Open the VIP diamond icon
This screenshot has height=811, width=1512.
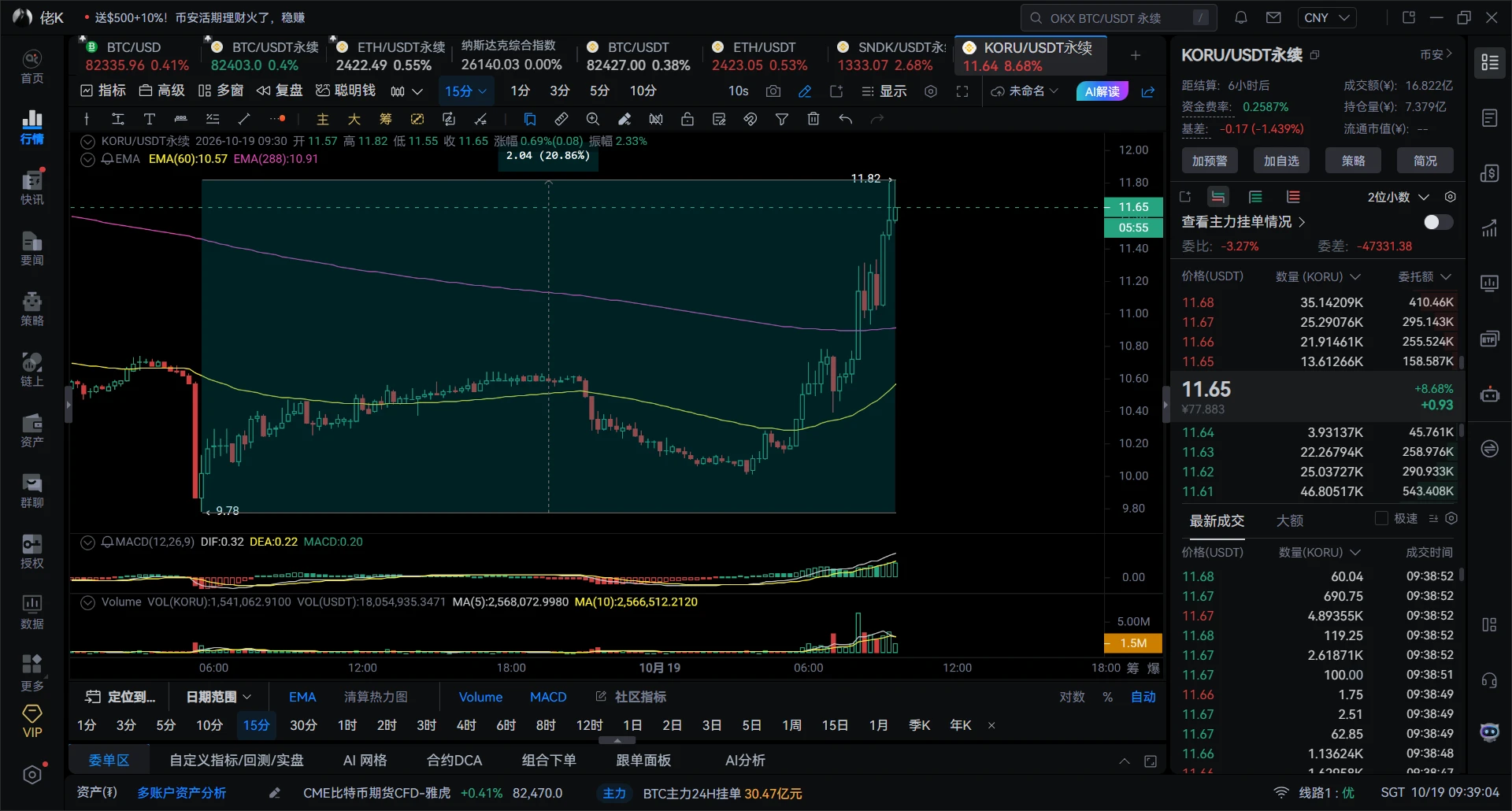pos(31,721)
